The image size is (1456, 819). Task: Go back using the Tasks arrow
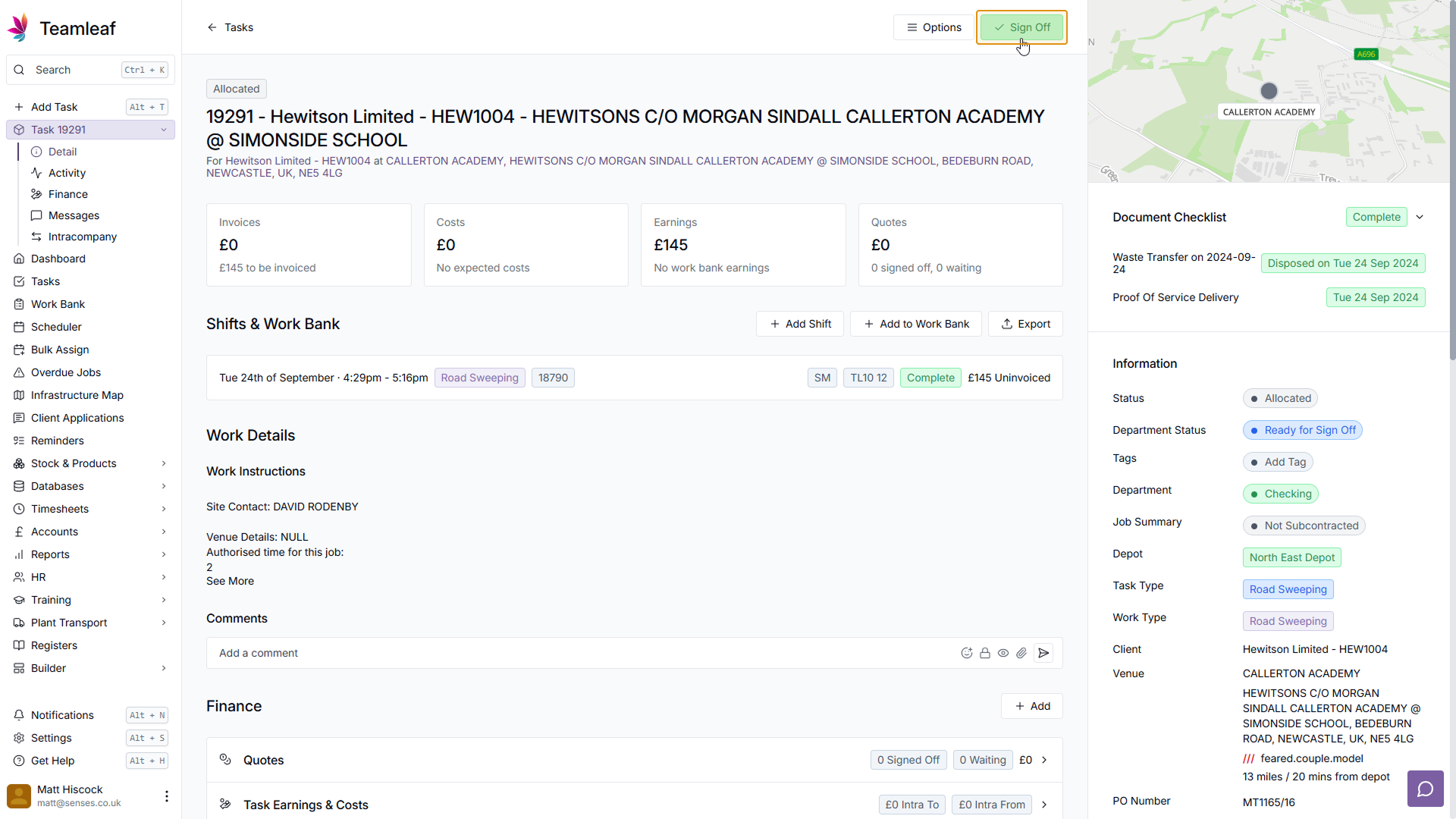[x=230, y=27]
